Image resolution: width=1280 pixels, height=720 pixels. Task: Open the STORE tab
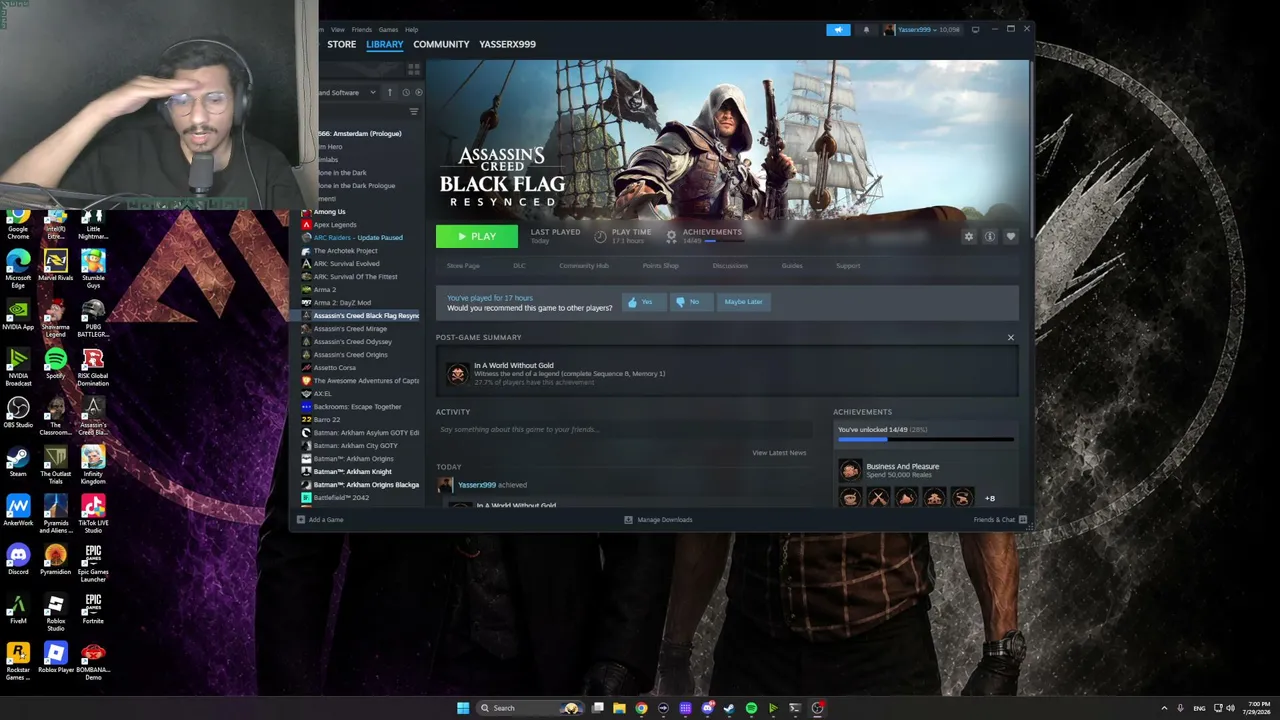[341, 44]
